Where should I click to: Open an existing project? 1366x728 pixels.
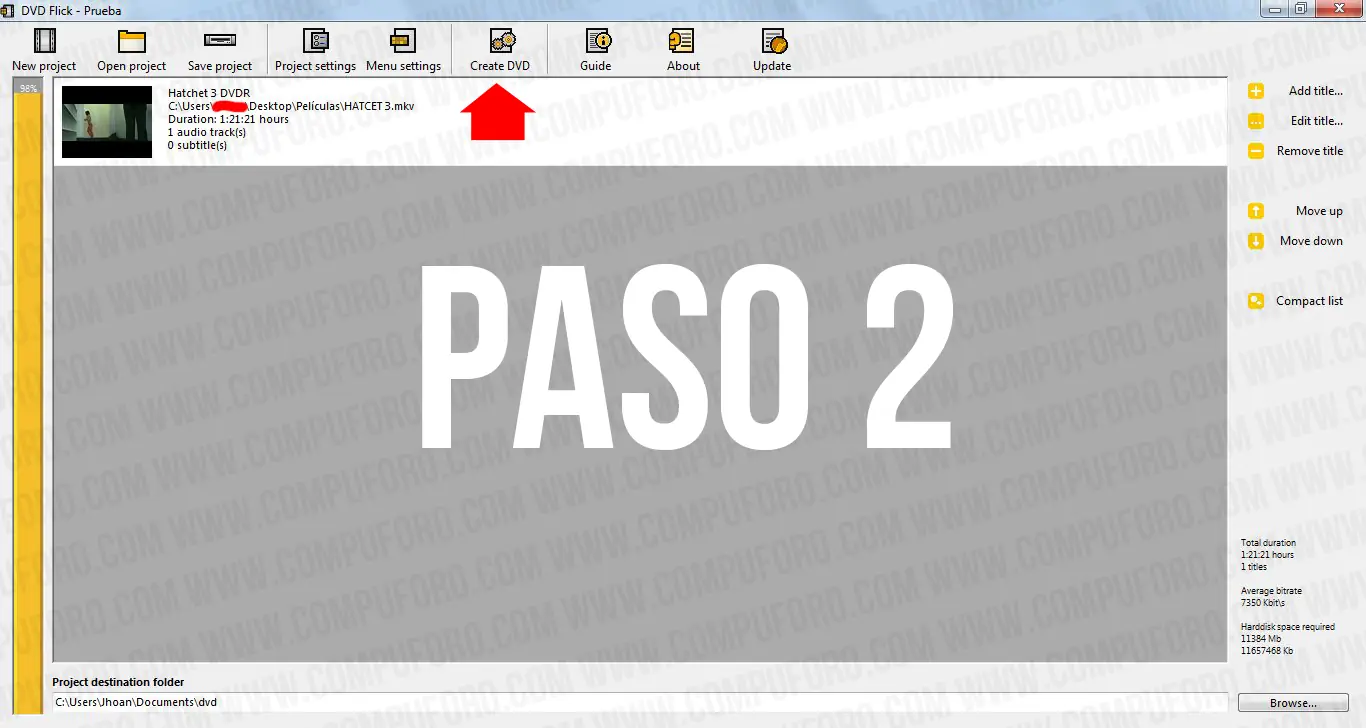(131, 47)
